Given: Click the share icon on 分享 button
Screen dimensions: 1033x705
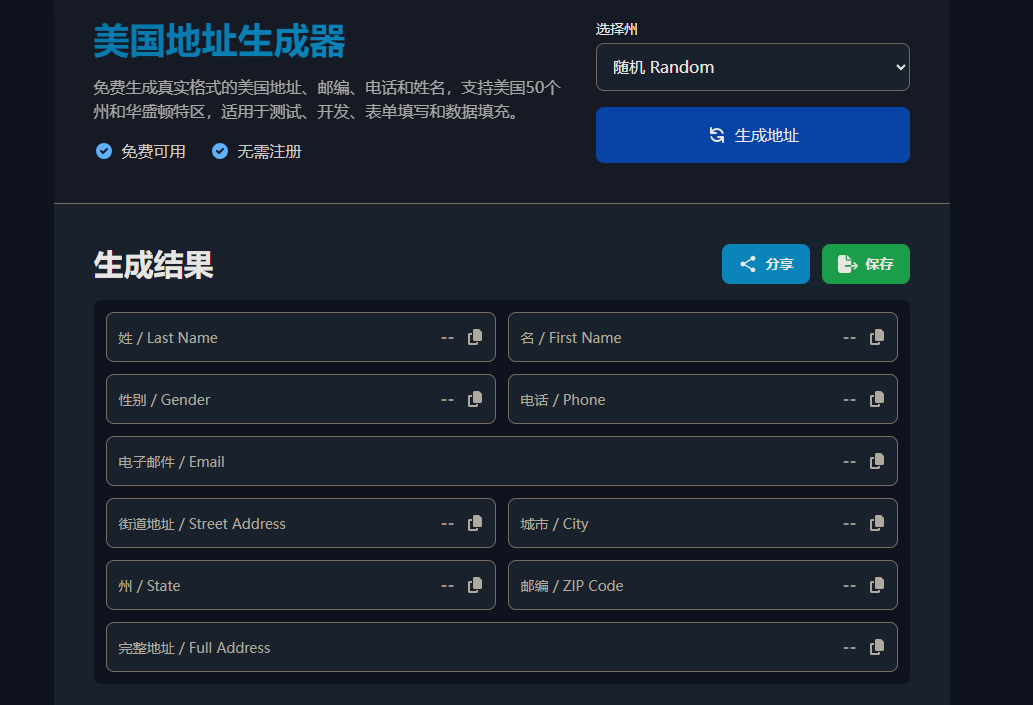Looking at the screenshot, I should click(x=748, y=264).
